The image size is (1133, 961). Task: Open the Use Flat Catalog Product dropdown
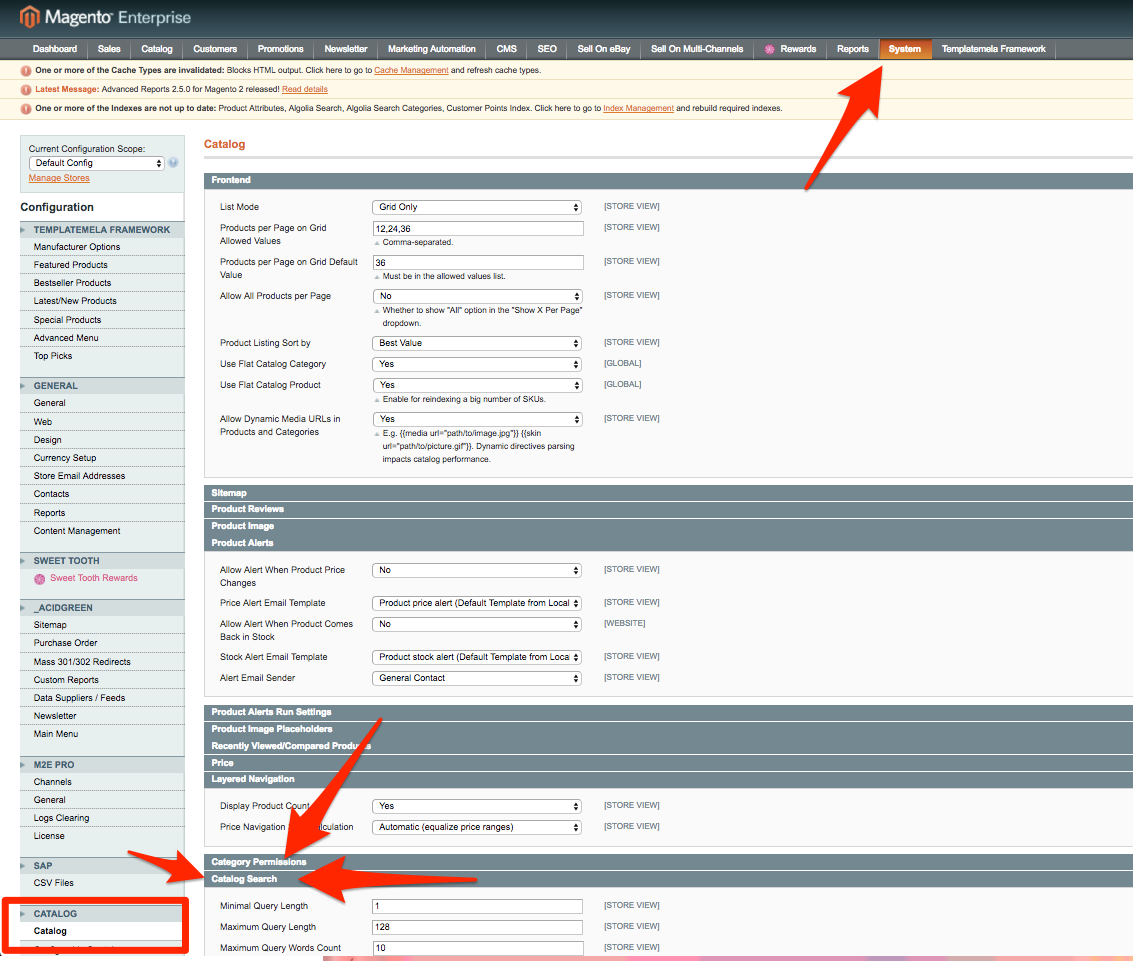[x=477, y=385]
